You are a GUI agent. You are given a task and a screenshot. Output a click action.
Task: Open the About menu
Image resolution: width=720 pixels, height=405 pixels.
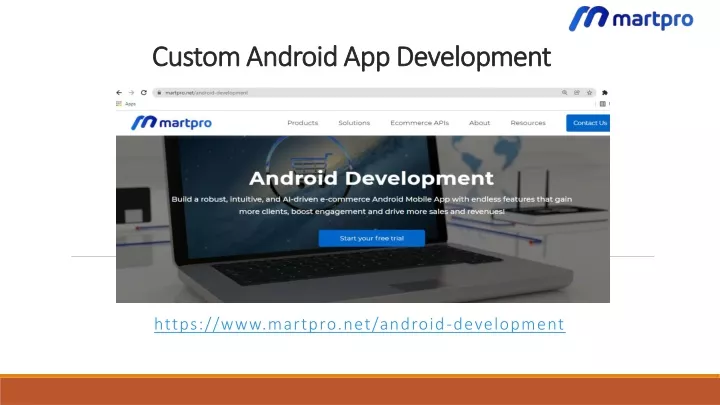coord(479,123)
